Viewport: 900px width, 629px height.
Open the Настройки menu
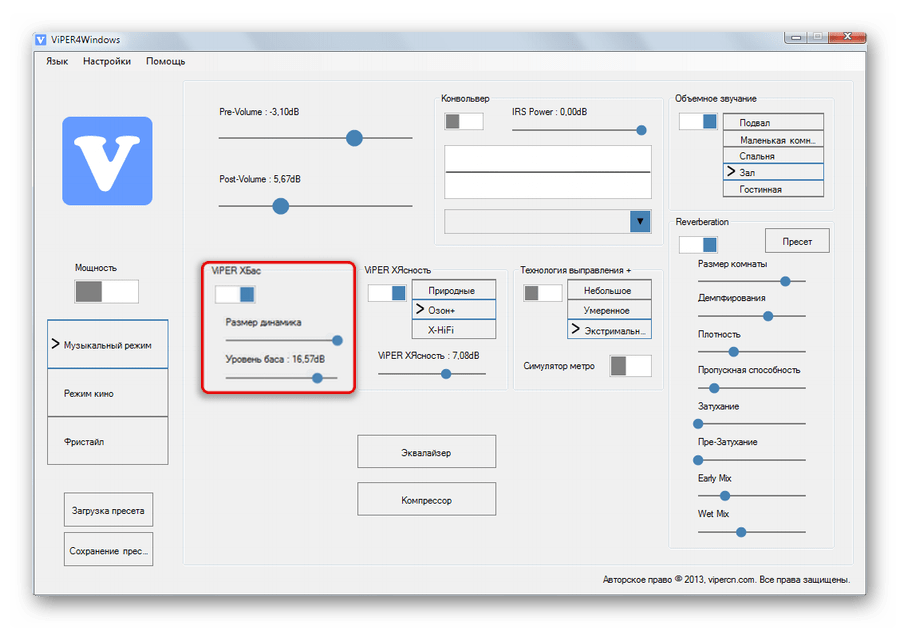pyautogui.click(x=107, y=61)
